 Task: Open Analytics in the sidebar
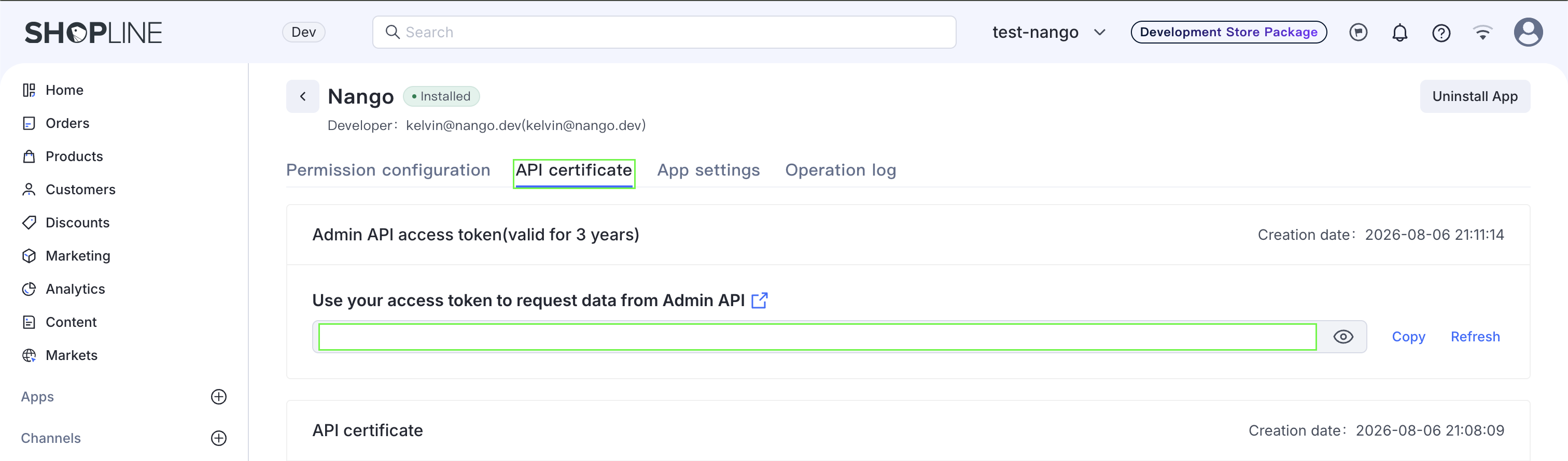point(76,289)
